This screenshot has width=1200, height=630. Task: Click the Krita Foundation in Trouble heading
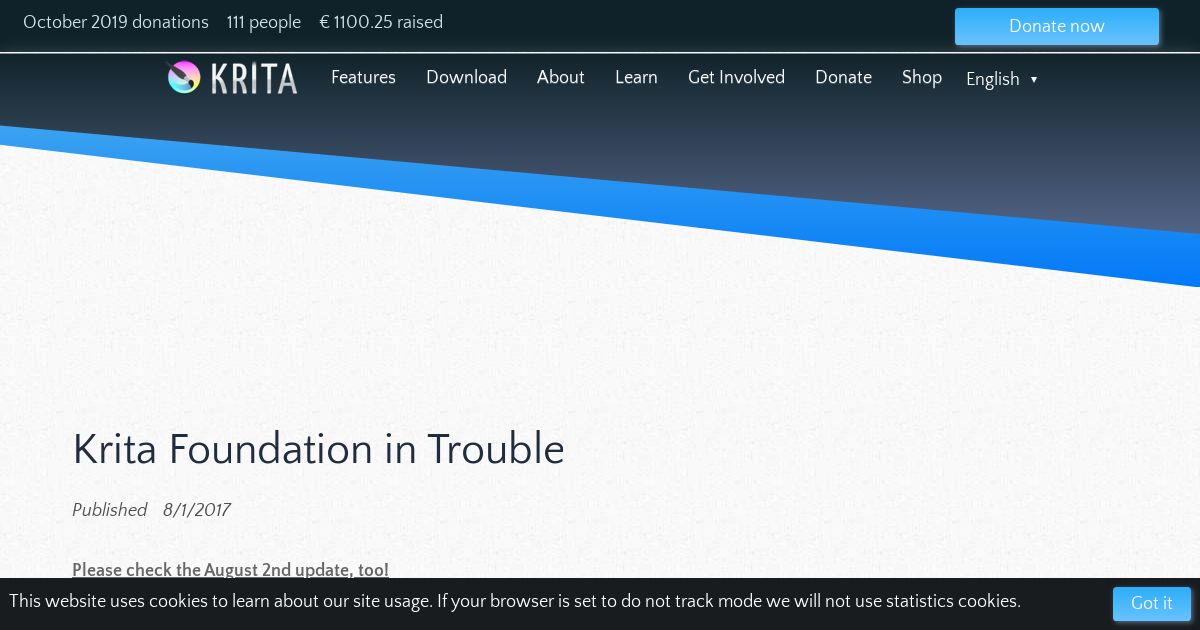tap(318, 450)
